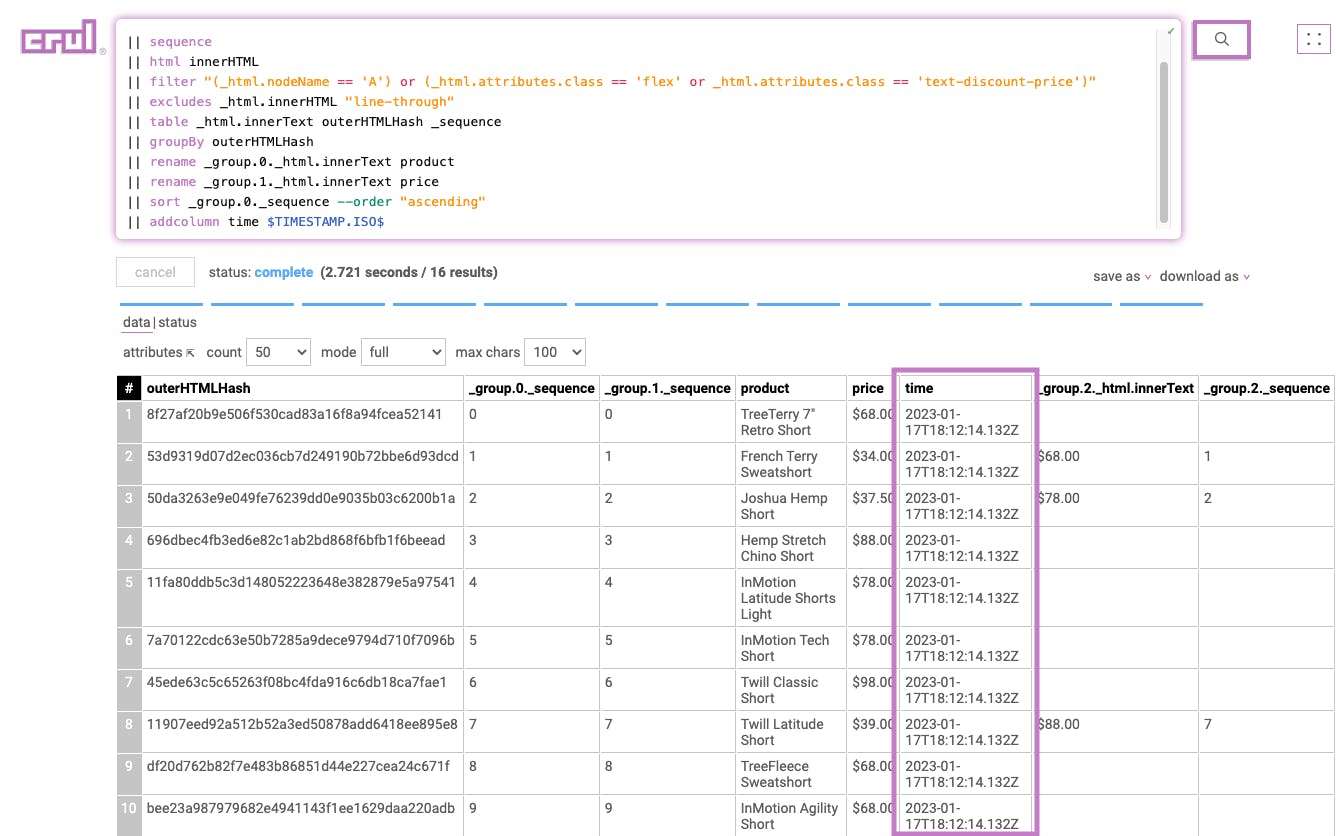Collapse attributes using the arrow icon

click(190, 353)
